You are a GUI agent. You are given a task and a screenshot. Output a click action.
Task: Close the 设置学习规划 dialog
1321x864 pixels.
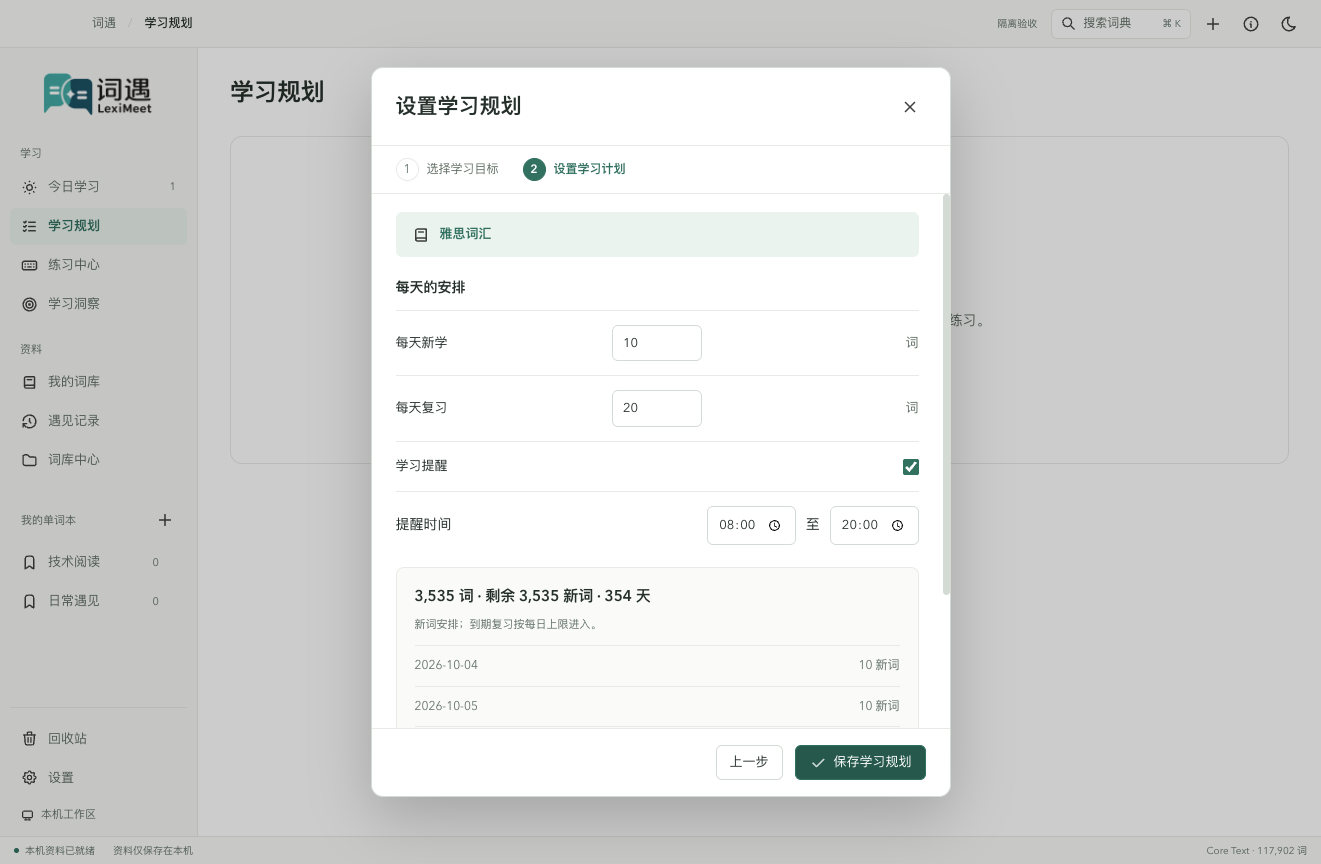pos(910,107)
